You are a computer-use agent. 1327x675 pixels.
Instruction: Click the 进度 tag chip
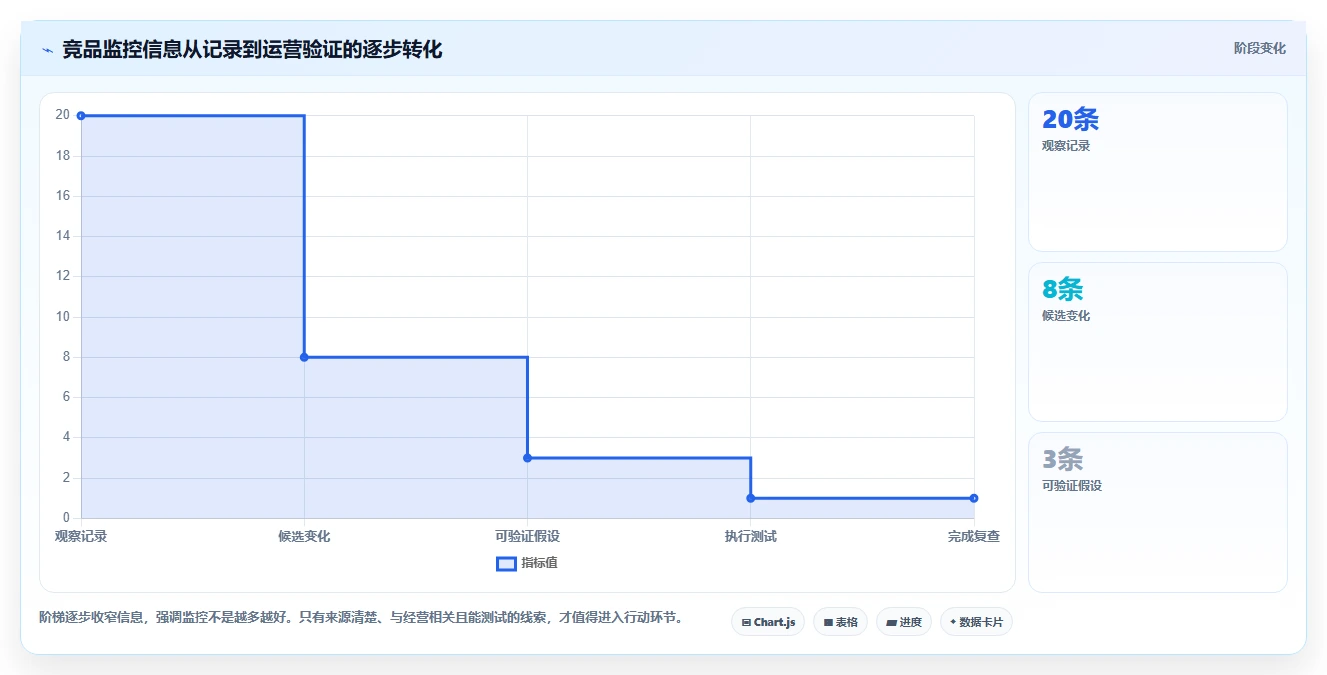point(904,622)
